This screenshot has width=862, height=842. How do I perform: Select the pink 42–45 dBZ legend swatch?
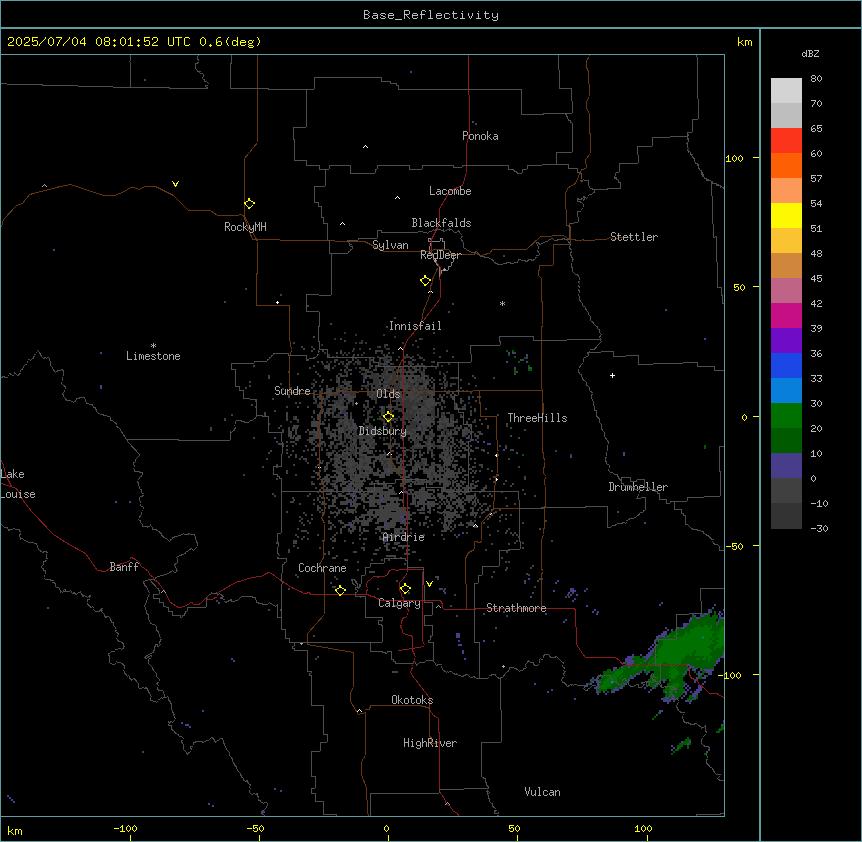coord(786,291)
